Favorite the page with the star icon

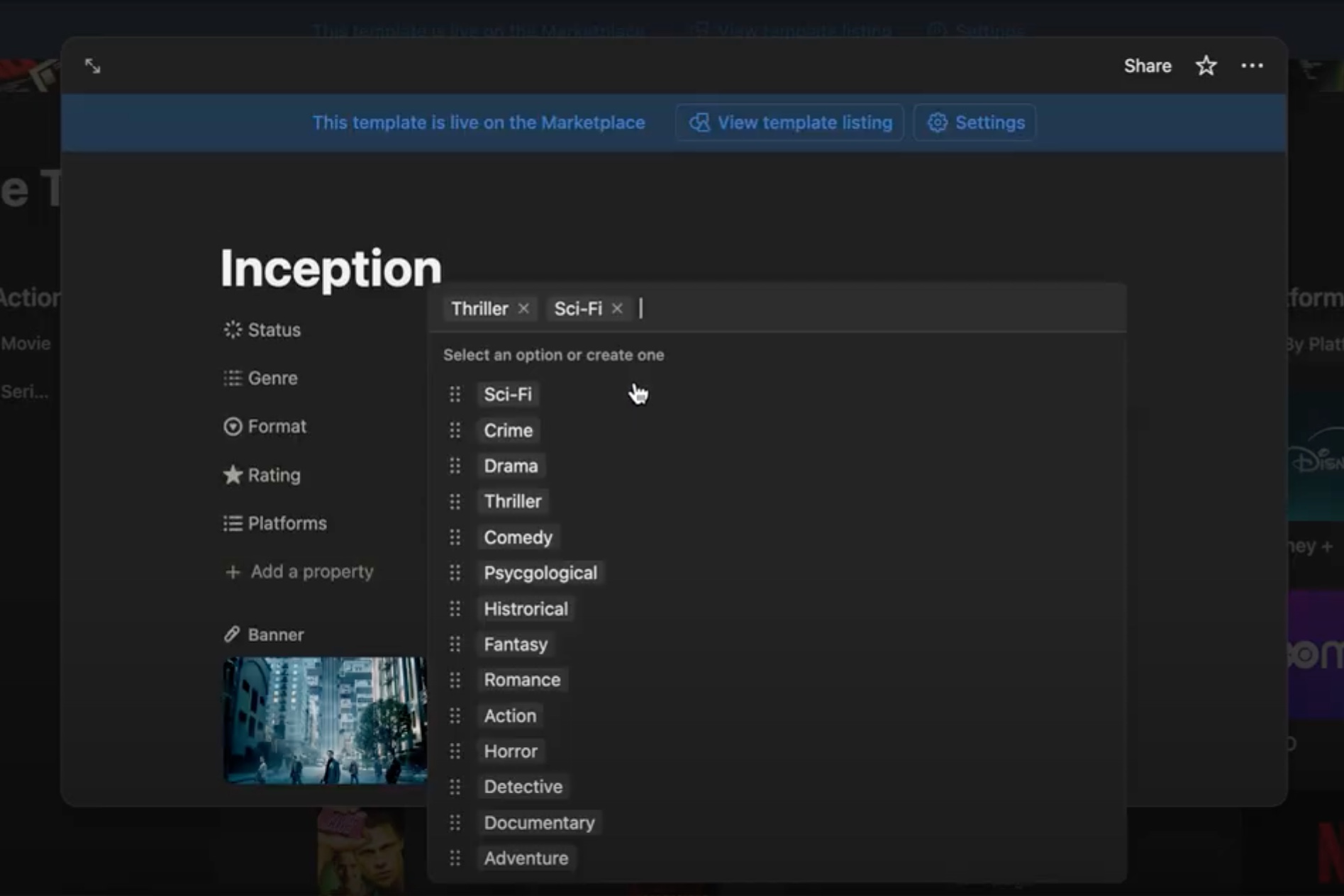click(x=1206, y=66)
